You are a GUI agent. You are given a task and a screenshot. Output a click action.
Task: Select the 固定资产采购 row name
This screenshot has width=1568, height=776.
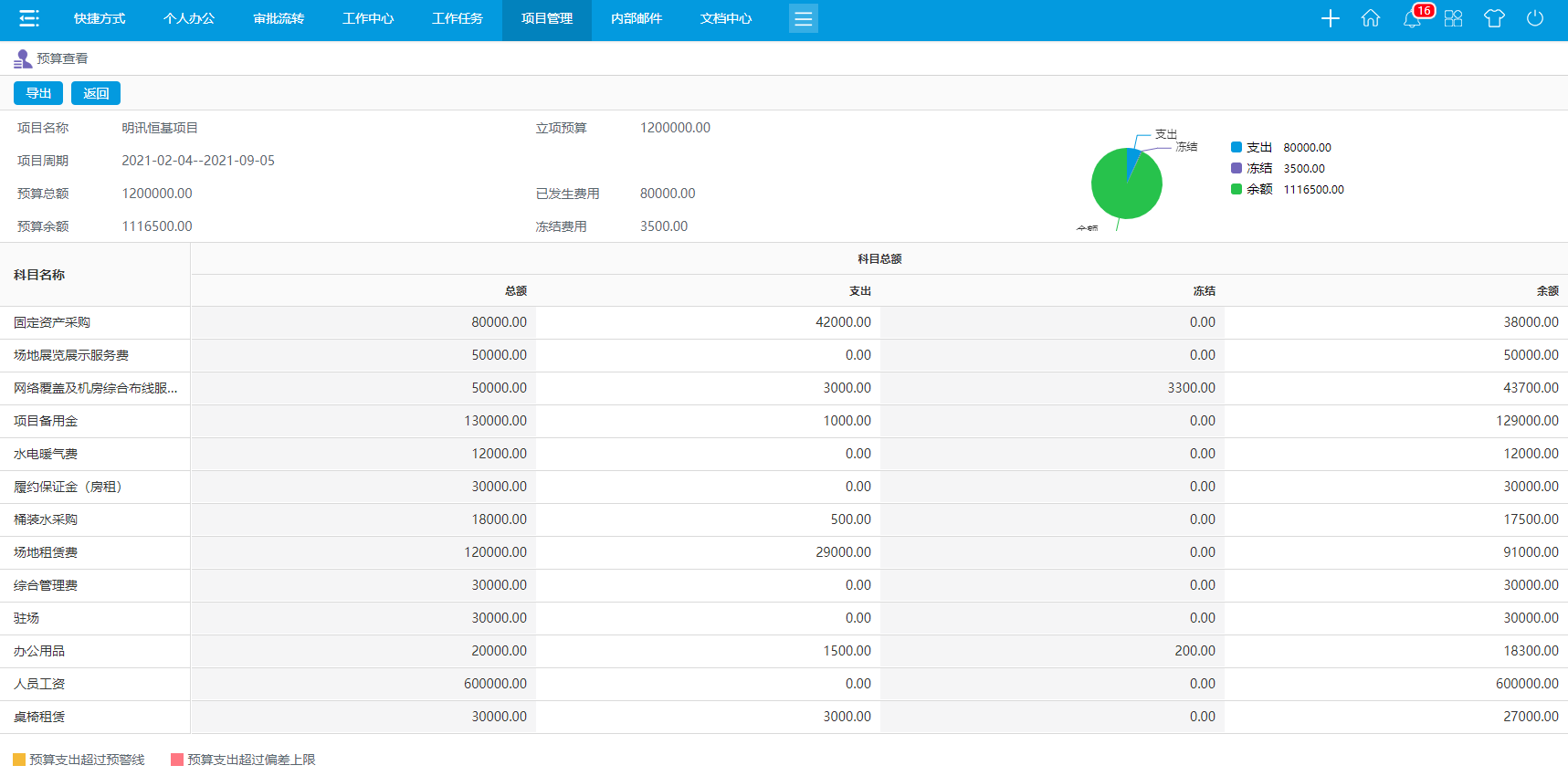(52, 322)
